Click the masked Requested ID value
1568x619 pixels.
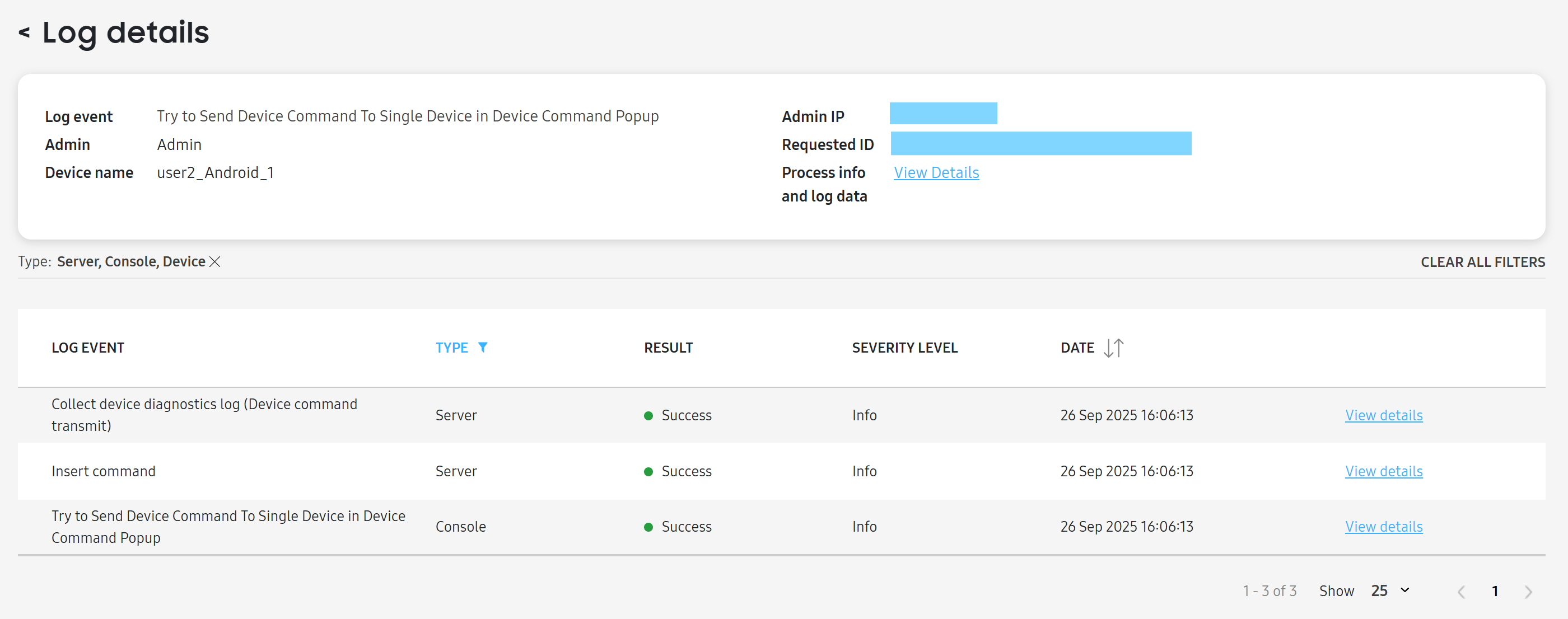tap(1040, 143)
